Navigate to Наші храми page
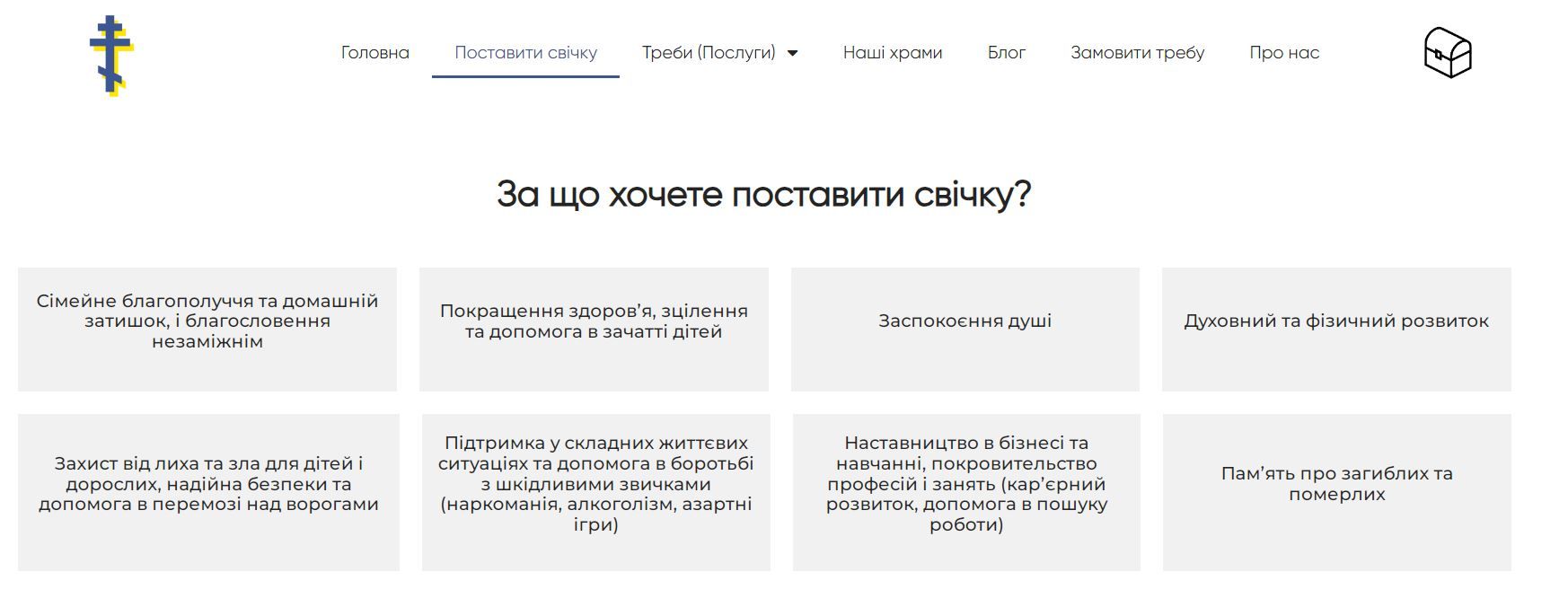This screenshot has width=1568, height=607. click(892, 53)
